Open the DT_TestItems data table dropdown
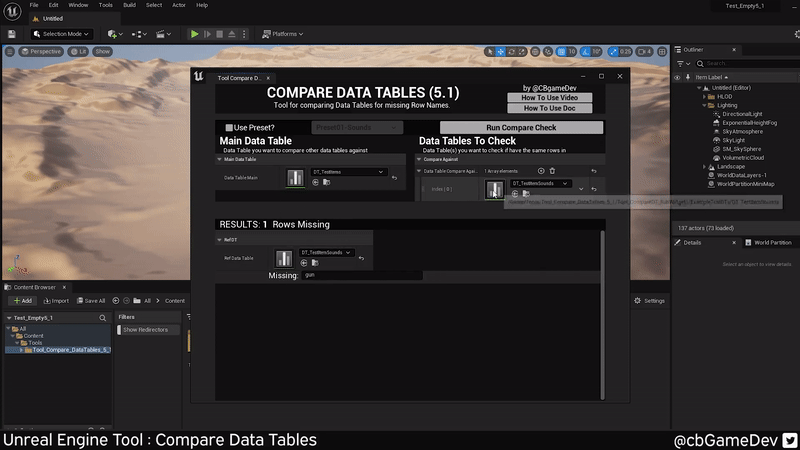The image size is (800, 450). click(x=348, y=172)
